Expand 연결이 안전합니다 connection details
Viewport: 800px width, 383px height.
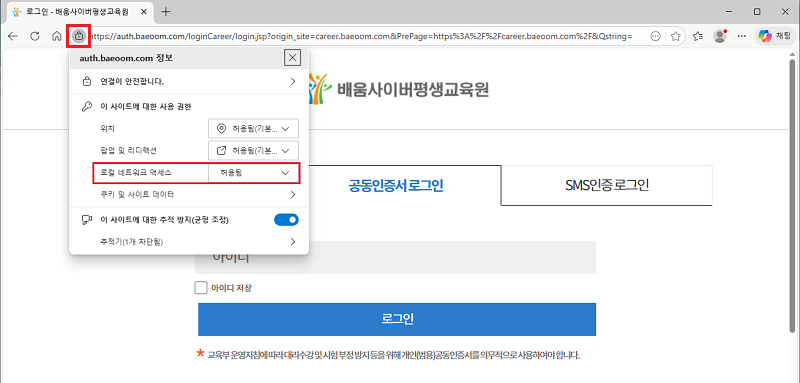click(189, 81)
